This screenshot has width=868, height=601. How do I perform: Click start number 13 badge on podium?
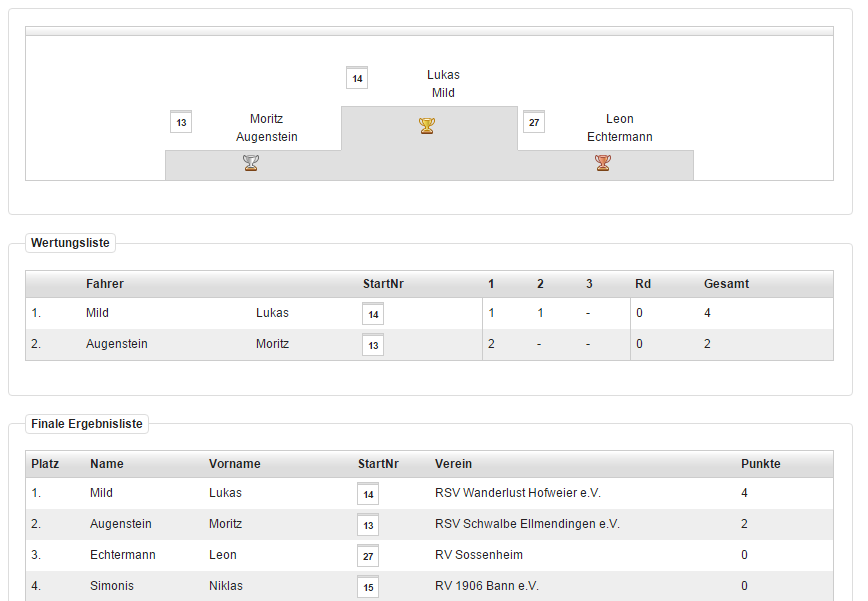(181, 122)
